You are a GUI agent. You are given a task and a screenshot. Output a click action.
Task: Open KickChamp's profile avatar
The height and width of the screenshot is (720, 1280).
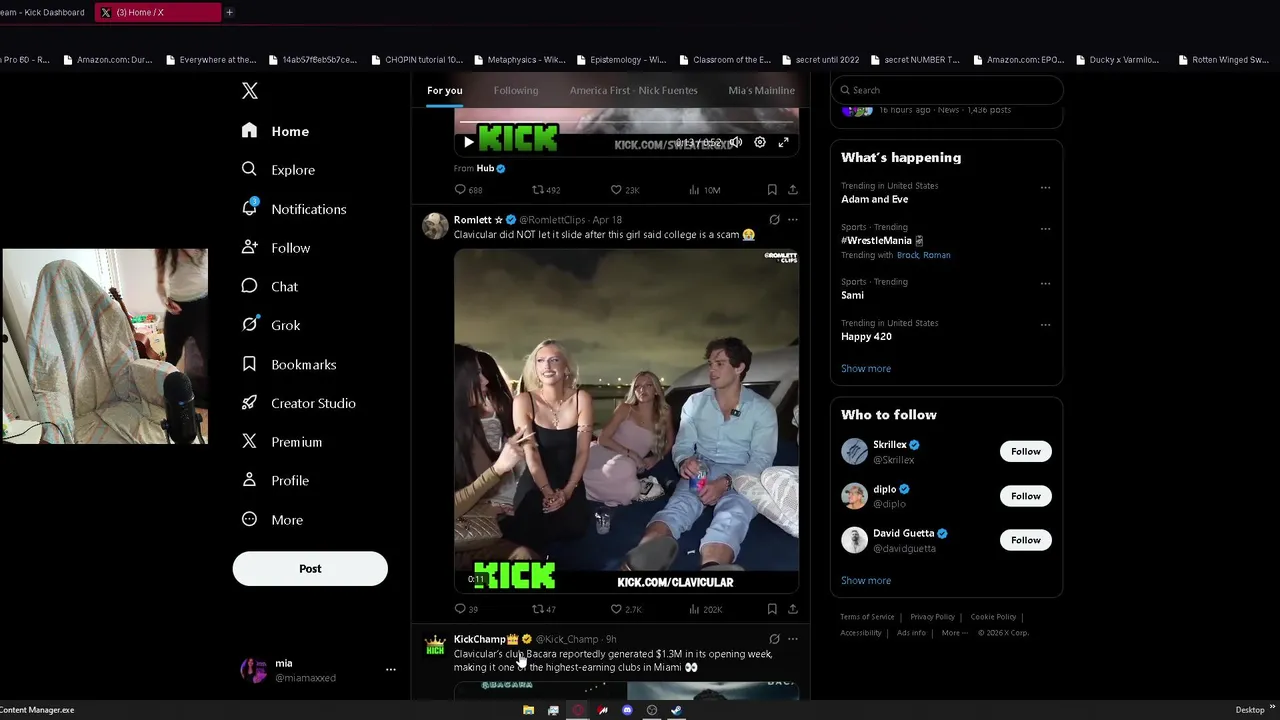(435, 646)
